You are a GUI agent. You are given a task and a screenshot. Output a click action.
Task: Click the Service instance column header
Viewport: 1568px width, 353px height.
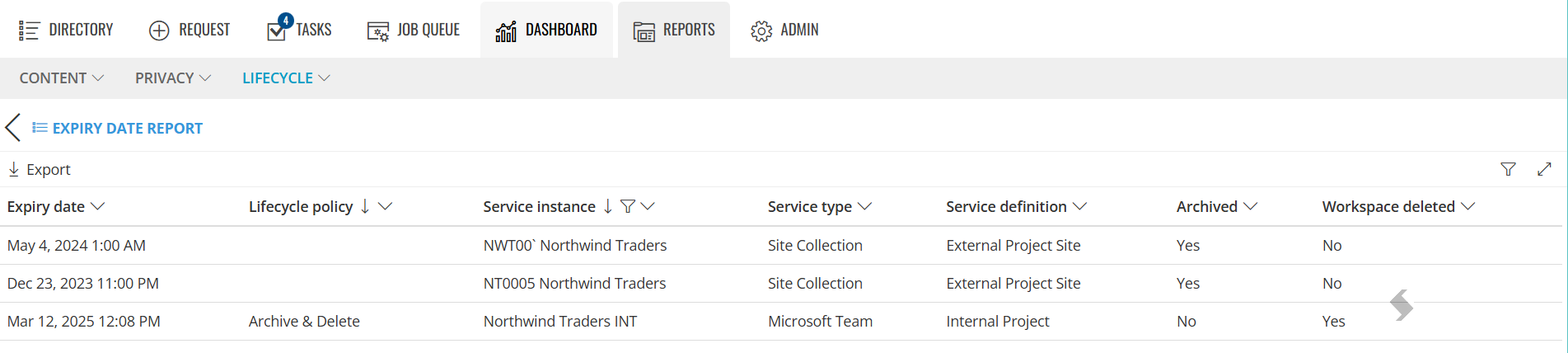pyautogui.click(x=539, y=206)
